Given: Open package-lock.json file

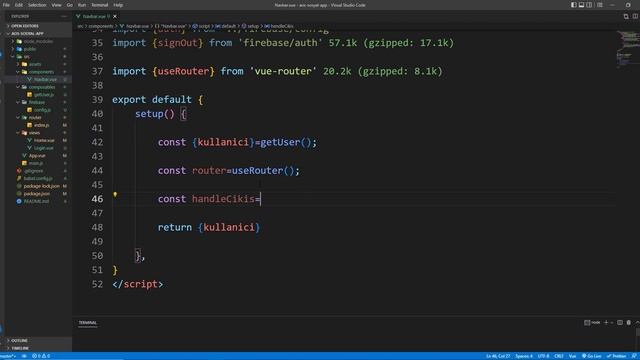Looking at the screenshot, I should 38,186.
